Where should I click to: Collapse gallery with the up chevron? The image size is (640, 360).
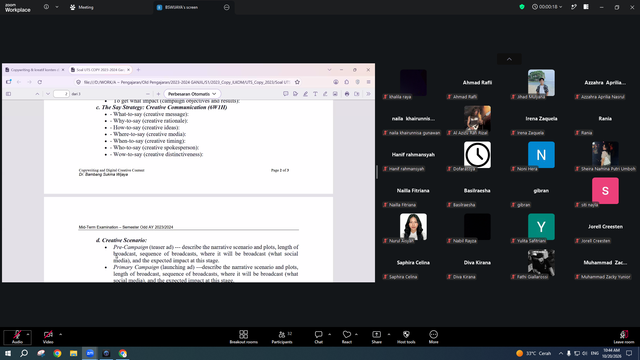tap(509, 59)
